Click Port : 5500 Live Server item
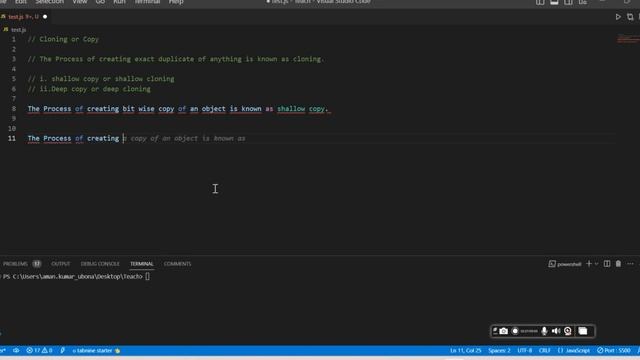This screenshot has height=360, width=640. [x=614, y=350]
